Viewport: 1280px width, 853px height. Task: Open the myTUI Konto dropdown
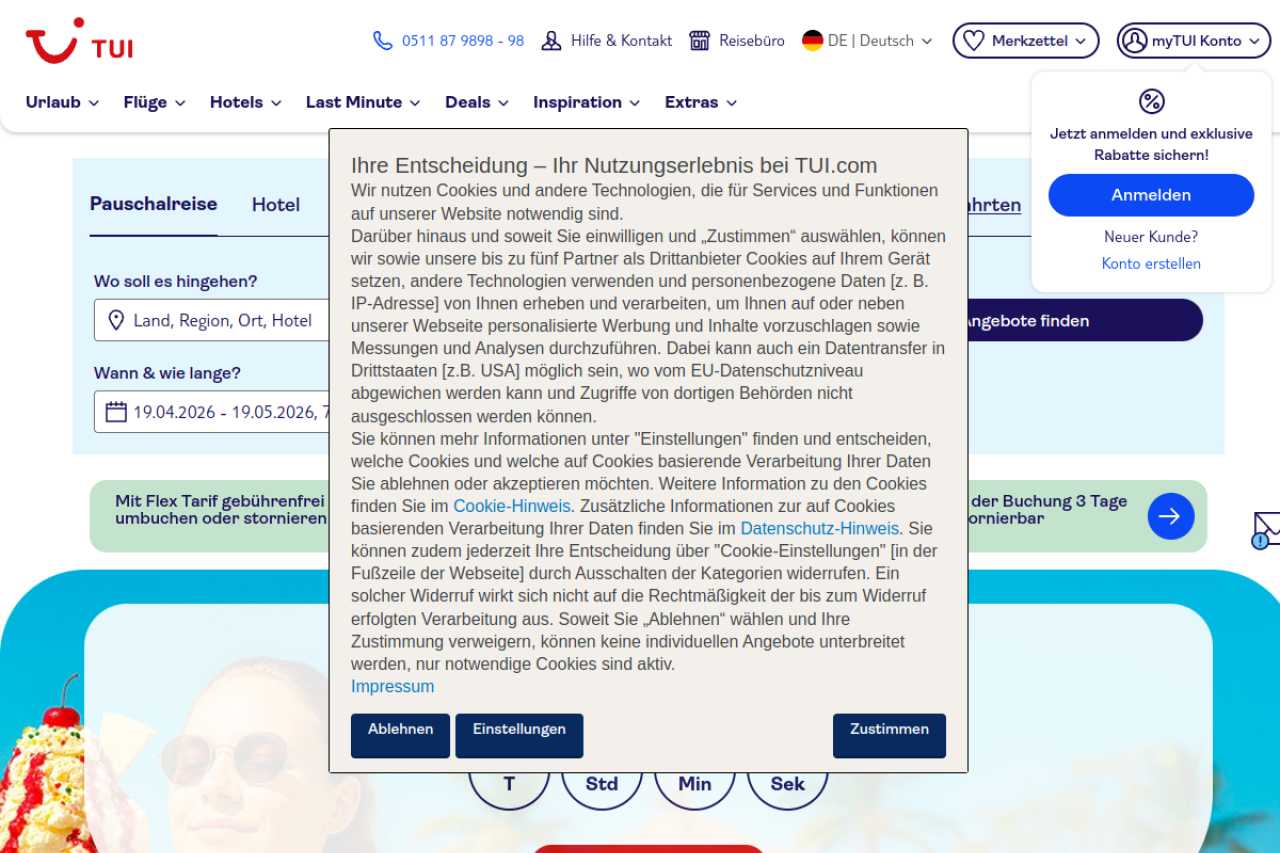[x=1194, y=41]
